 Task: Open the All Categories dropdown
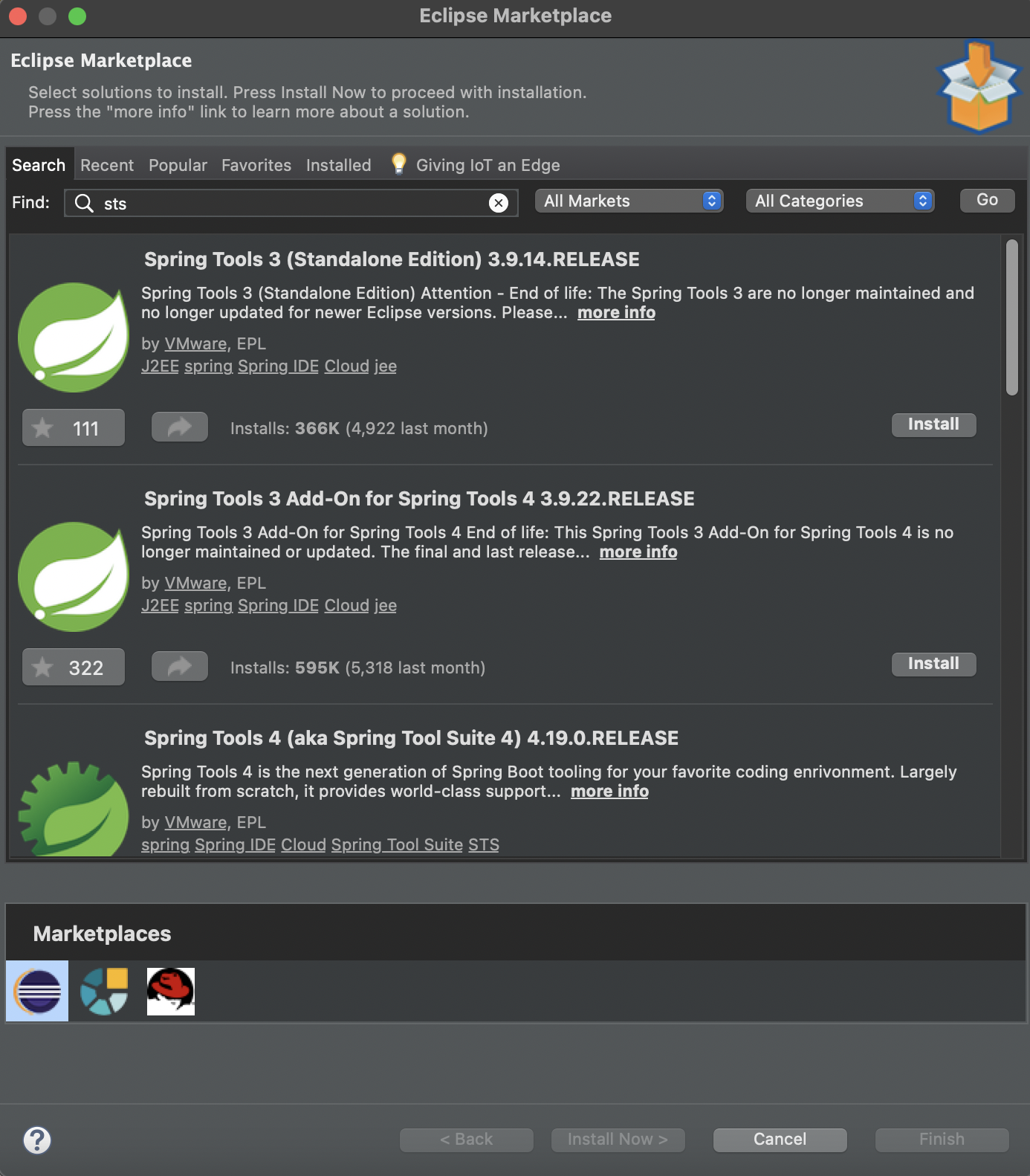coord(840,201)
